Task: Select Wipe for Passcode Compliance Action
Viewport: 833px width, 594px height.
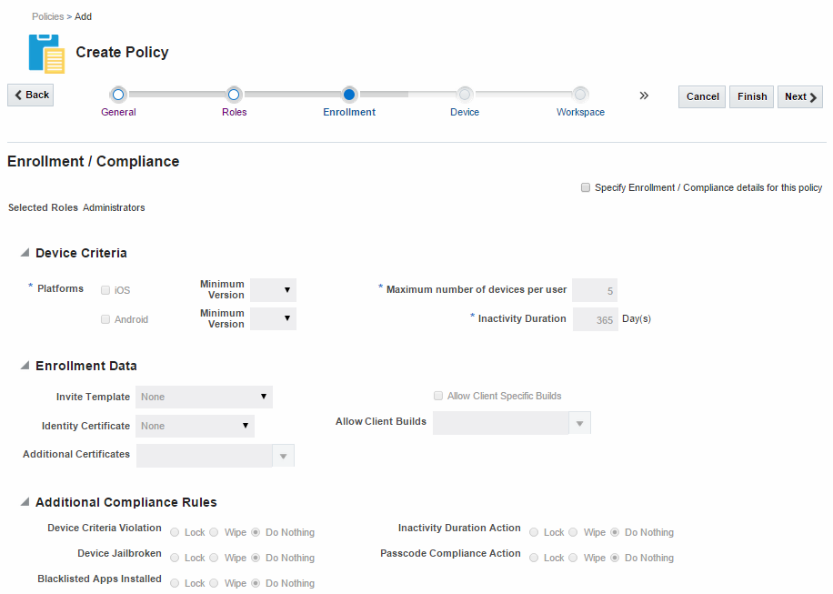Action: (573, 558)
